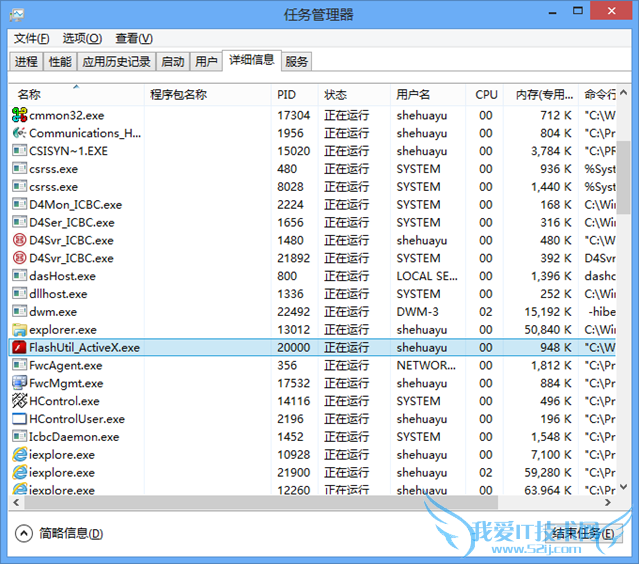639x564 pixels.
Task: Click memory value 15,192 K
Action: pyautogui.click(x=548, y=312)
